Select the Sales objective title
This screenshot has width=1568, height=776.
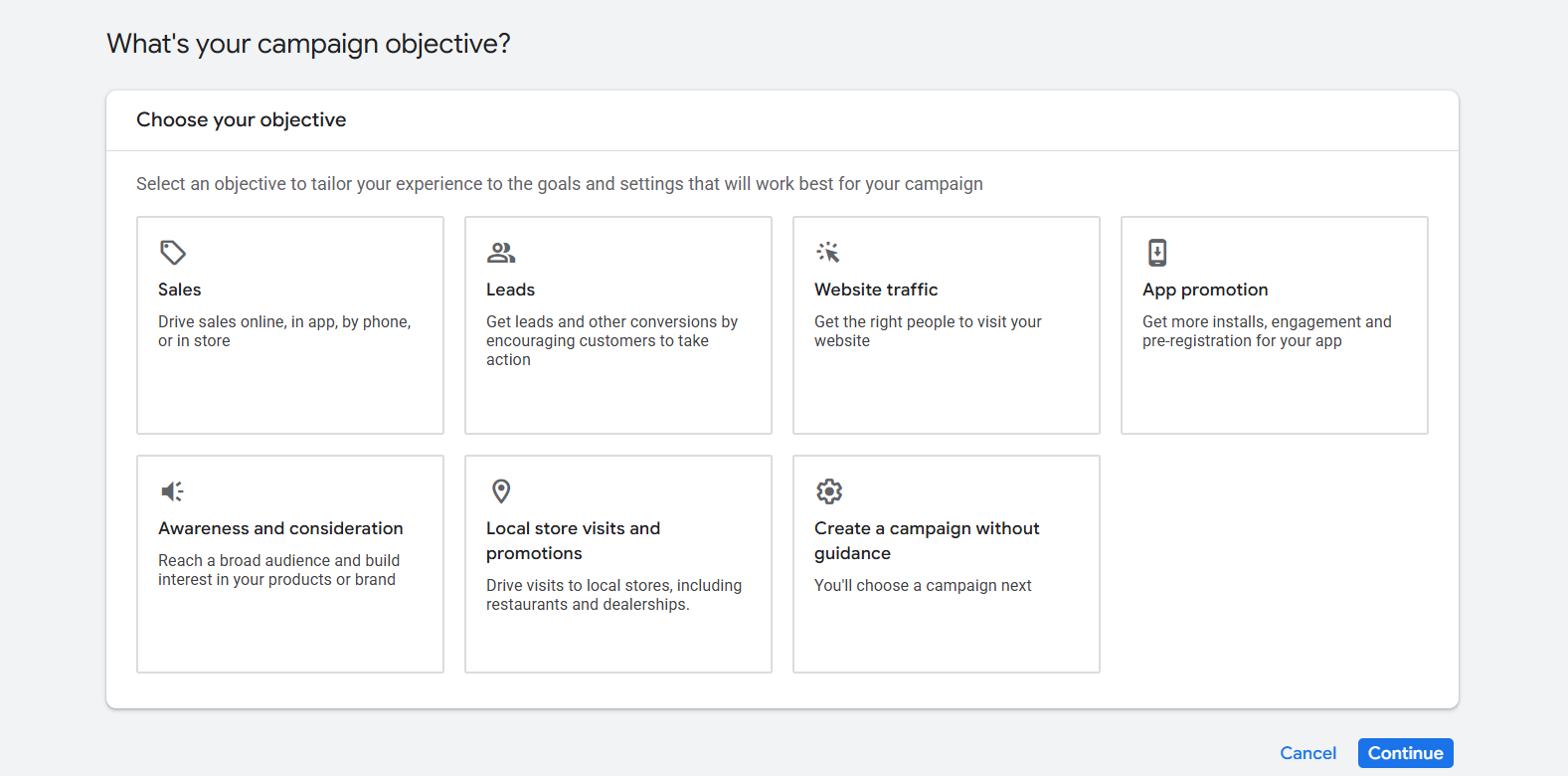180,290
